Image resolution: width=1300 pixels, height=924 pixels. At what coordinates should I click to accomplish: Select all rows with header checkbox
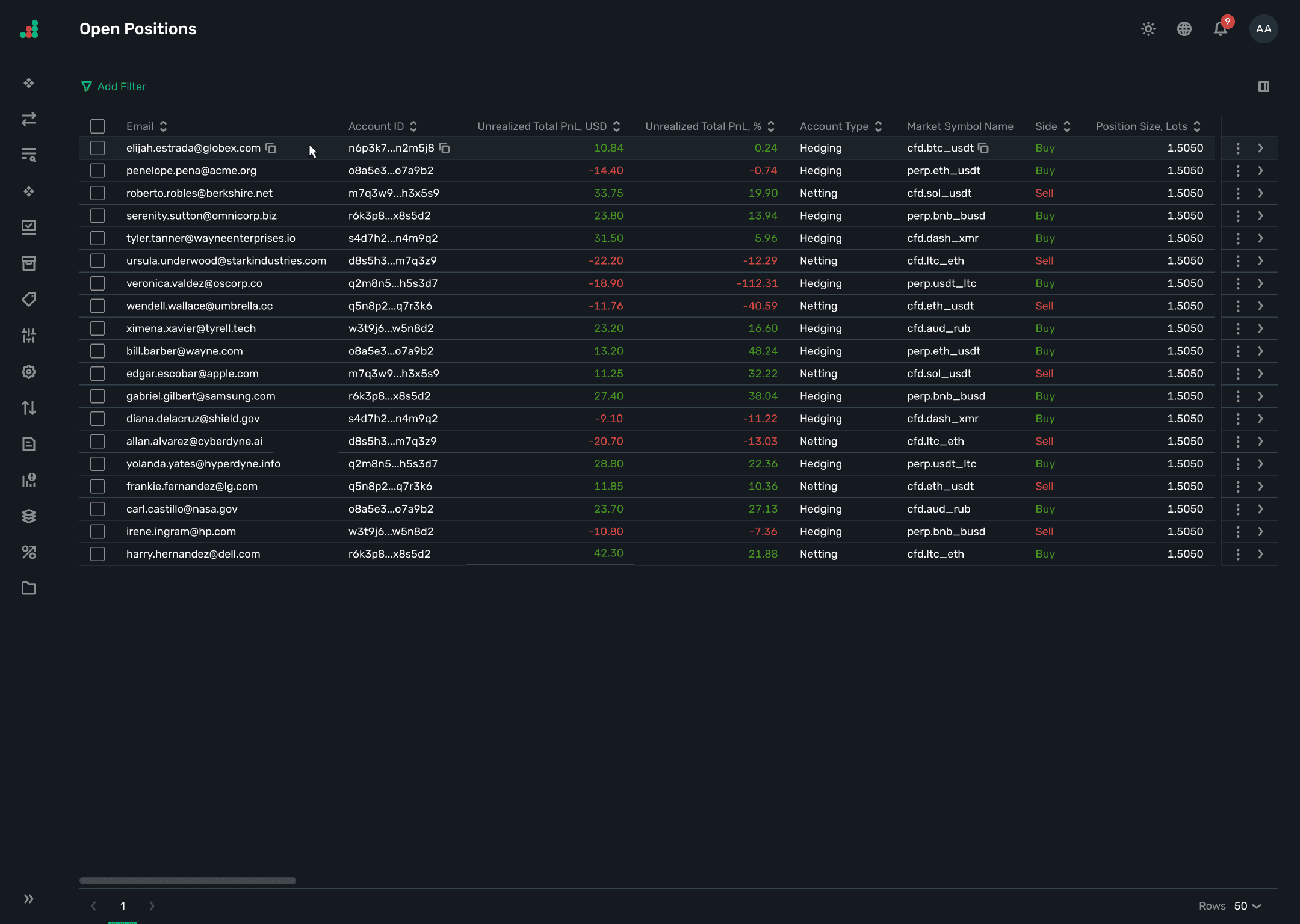(x=97, y=126)
